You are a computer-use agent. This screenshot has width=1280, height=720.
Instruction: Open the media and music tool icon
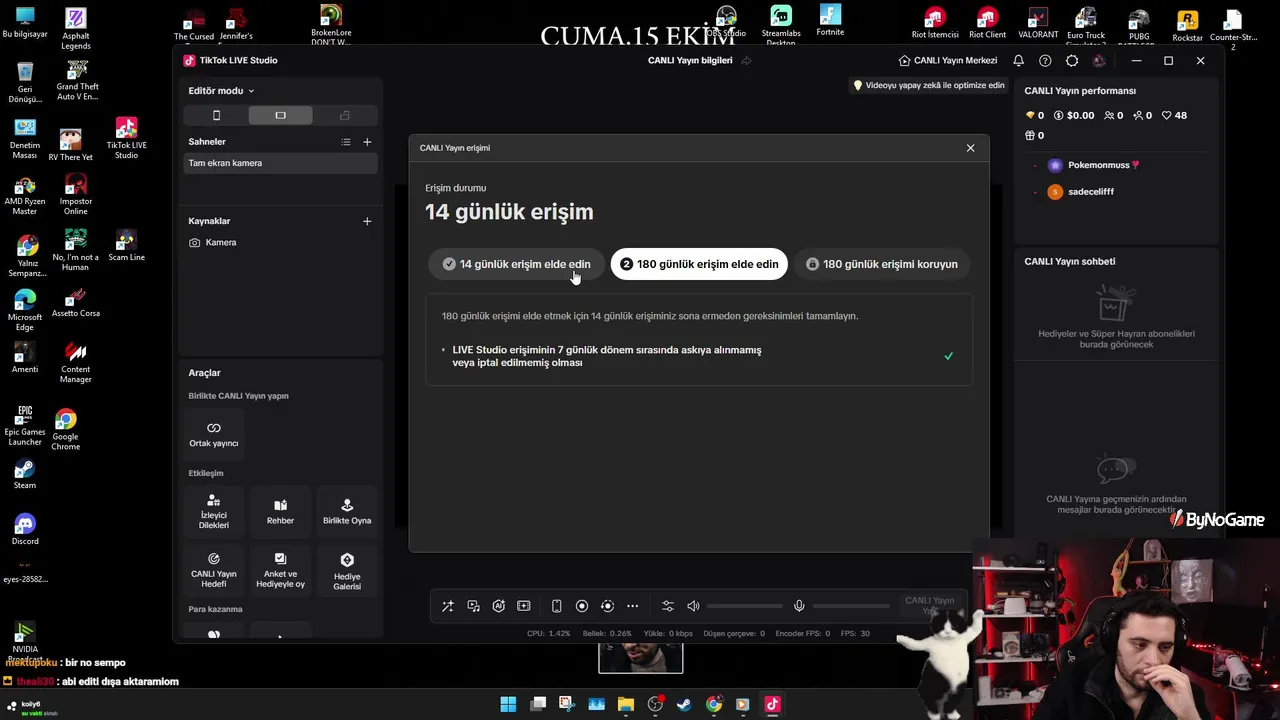click(473, 606)
